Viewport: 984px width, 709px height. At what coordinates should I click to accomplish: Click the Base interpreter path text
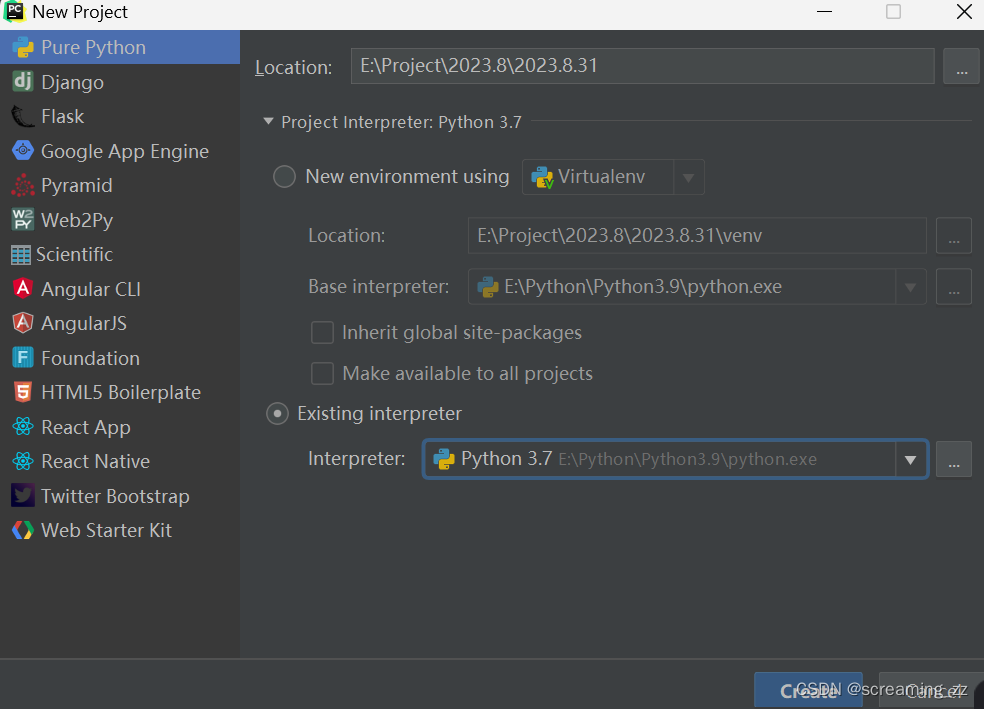coord(643,287)
